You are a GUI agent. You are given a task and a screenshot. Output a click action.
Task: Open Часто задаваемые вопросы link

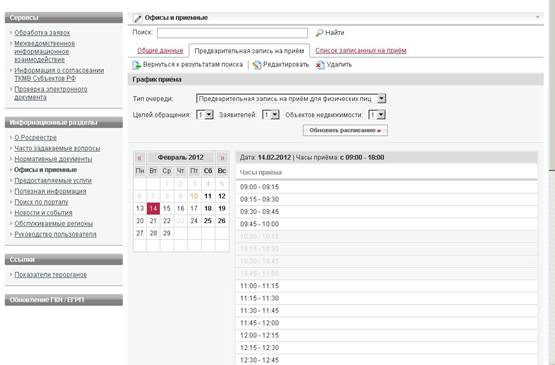57,148
